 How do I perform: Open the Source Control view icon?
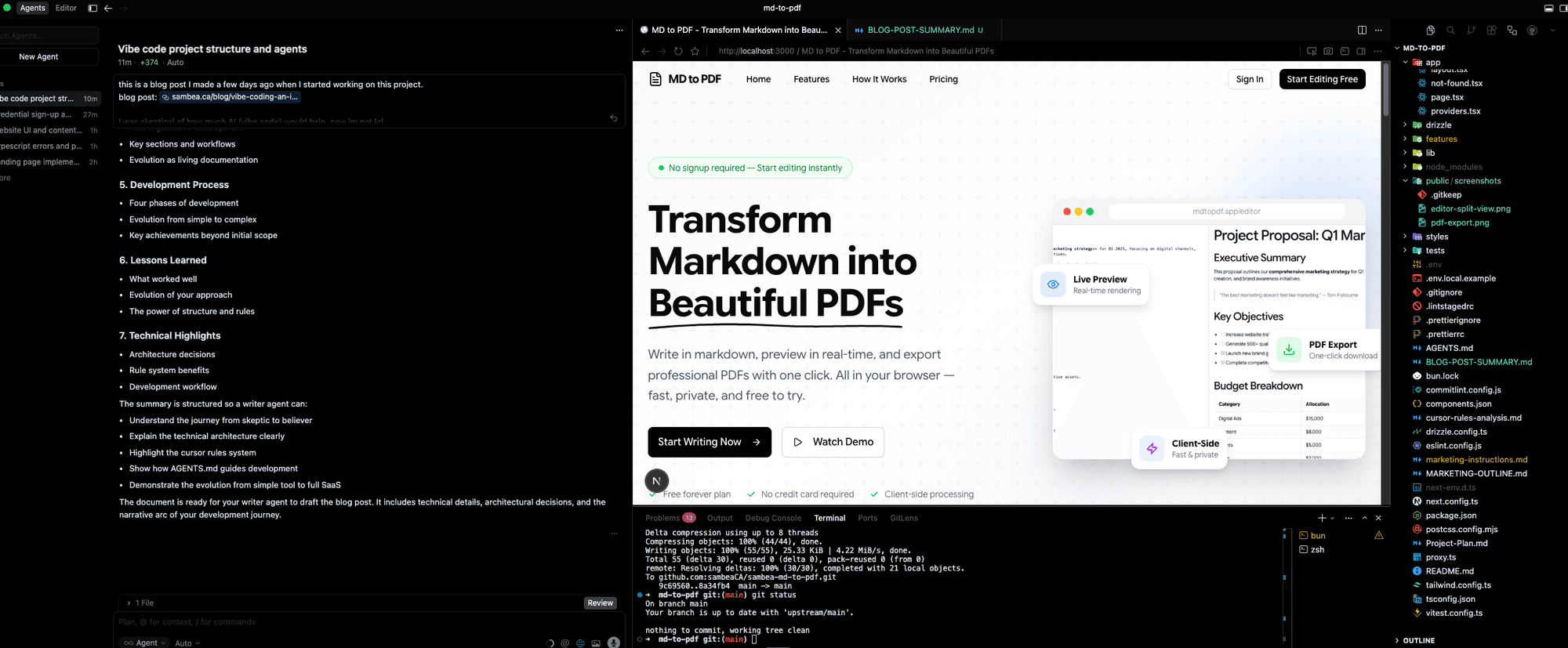point(1471,31)
